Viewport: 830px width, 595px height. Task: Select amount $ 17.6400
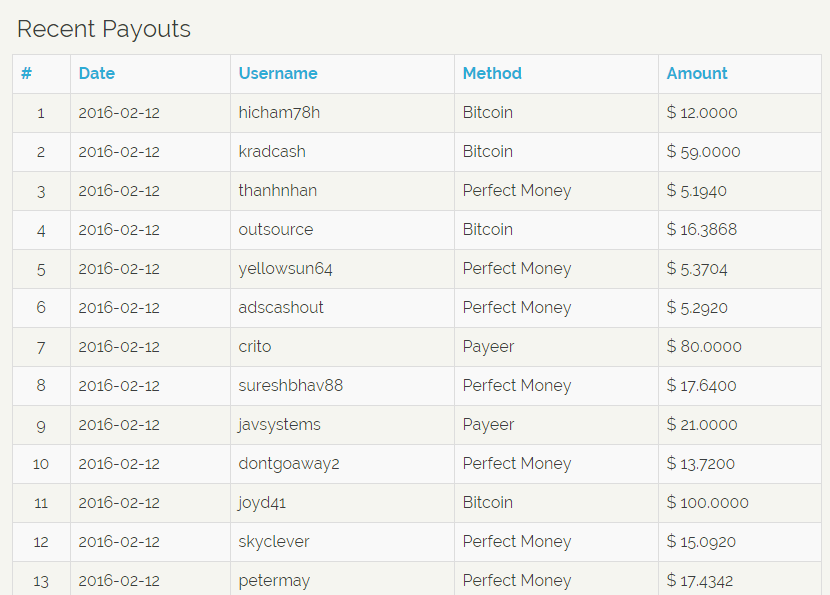tap(701, 385)
